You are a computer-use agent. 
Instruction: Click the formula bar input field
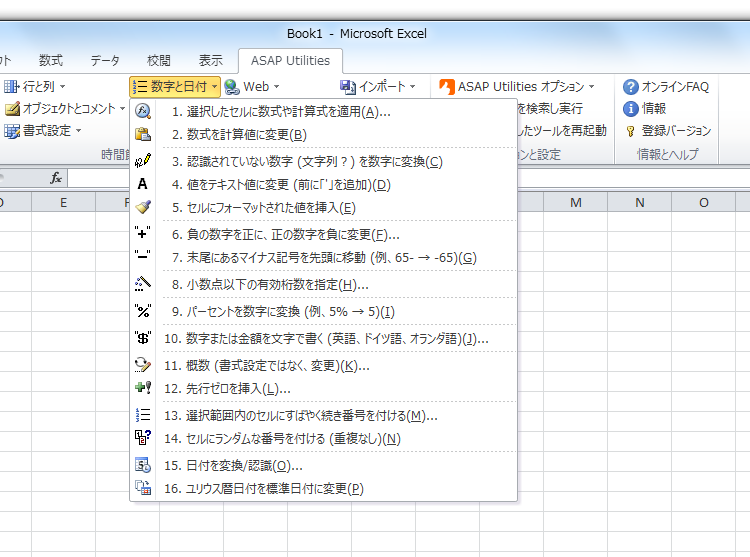pos(408,178)
